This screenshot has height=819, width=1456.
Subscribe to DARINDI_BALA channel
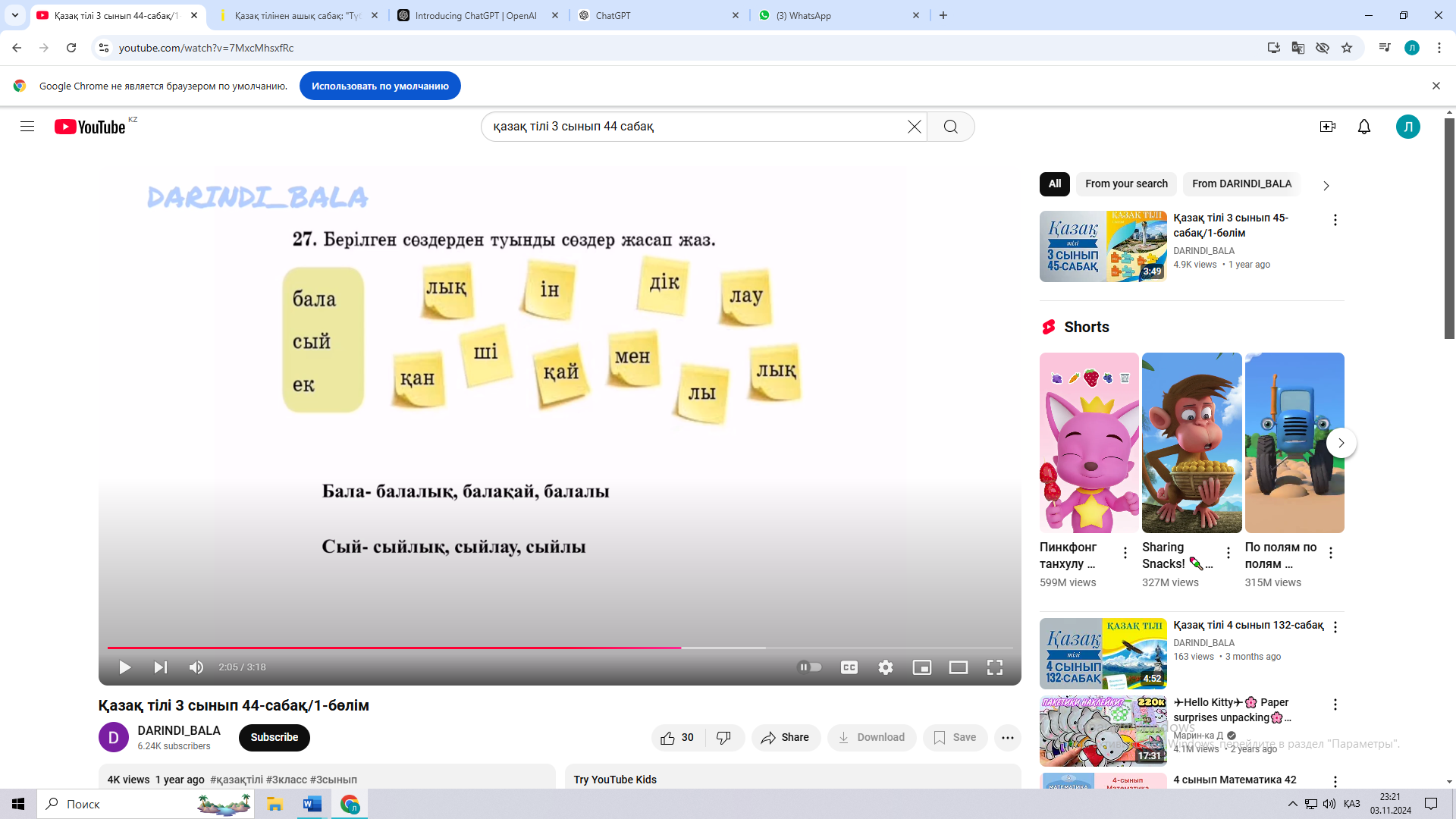274,737
